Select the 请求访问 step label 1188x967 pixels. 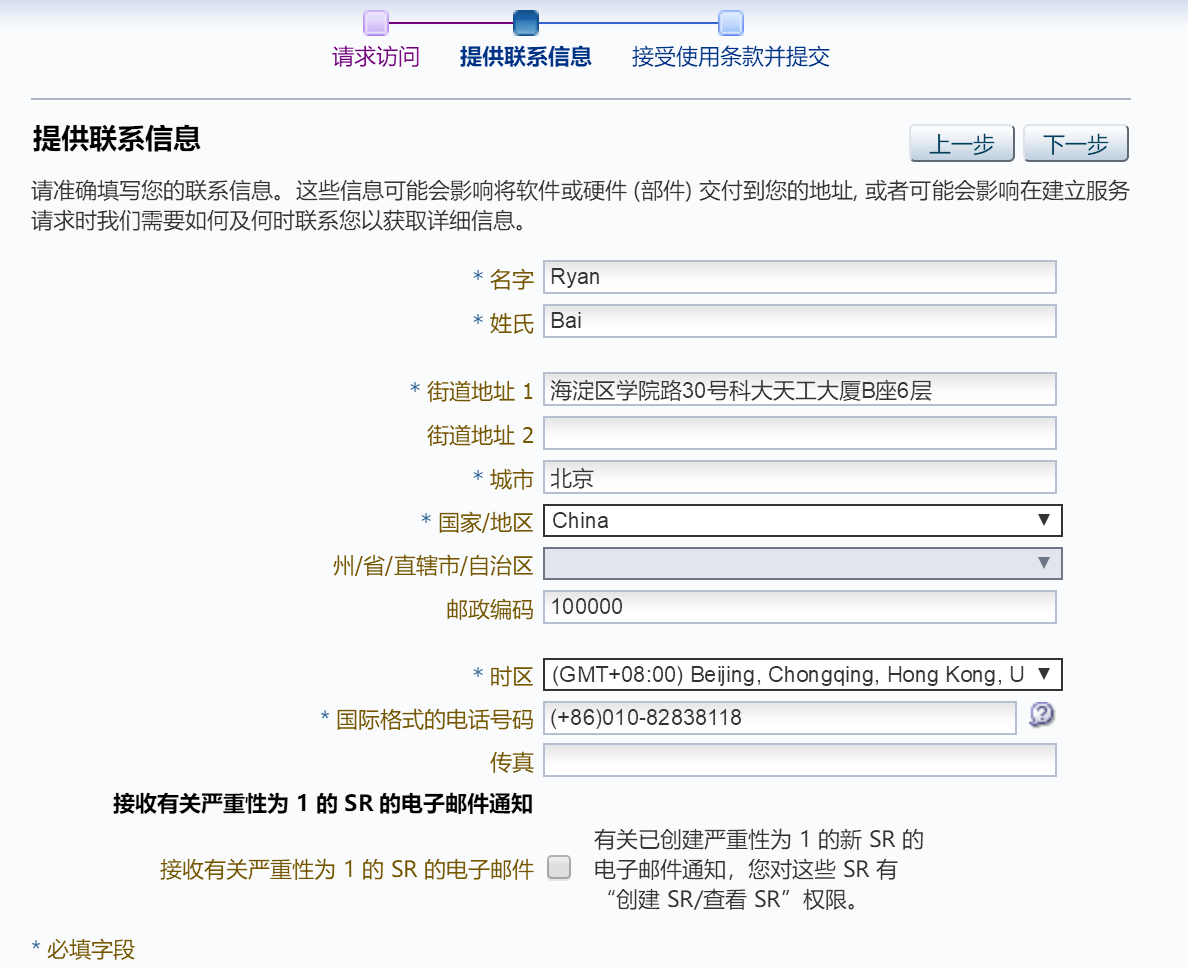375,56
